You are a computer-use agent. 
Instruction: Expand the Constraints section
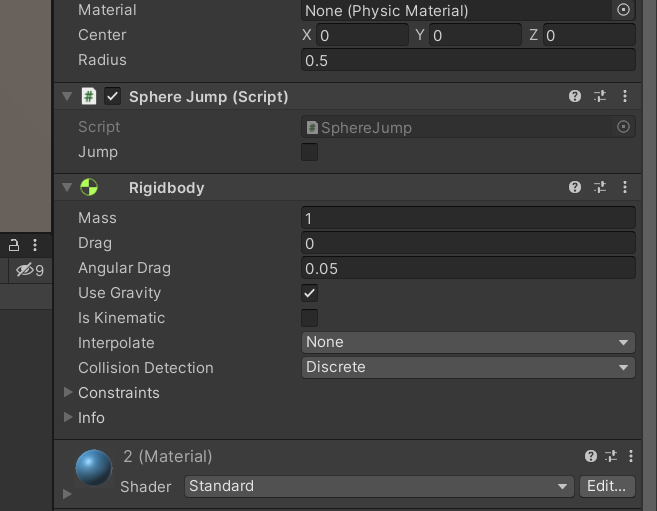pos(67,392)
